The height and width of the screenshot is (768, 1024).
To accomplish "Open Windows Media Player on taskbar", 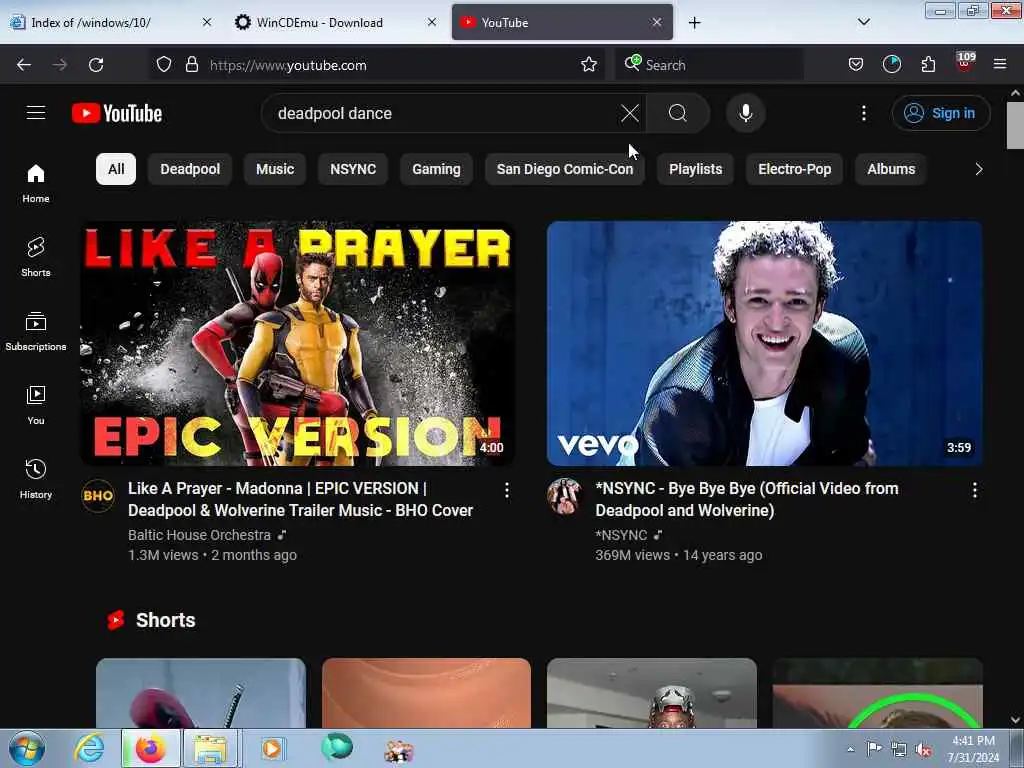I will pos(273,748).
